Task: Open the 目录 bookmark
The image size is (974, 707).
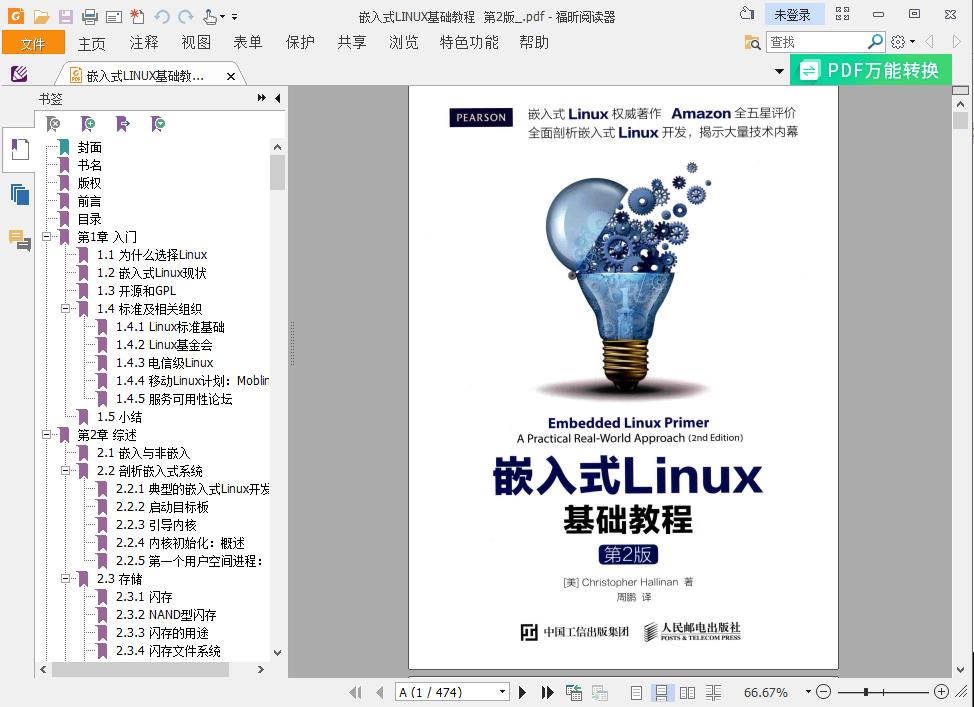Action: pos(89,219)
